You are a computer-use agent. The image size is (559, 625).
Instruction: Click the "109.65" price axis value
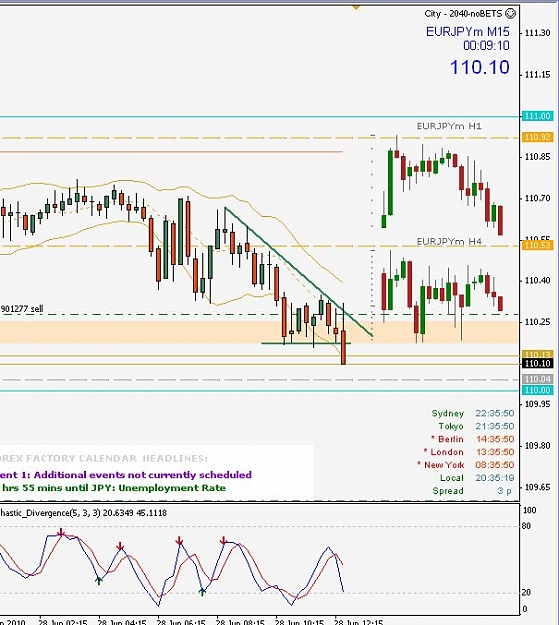coord(537,487)
